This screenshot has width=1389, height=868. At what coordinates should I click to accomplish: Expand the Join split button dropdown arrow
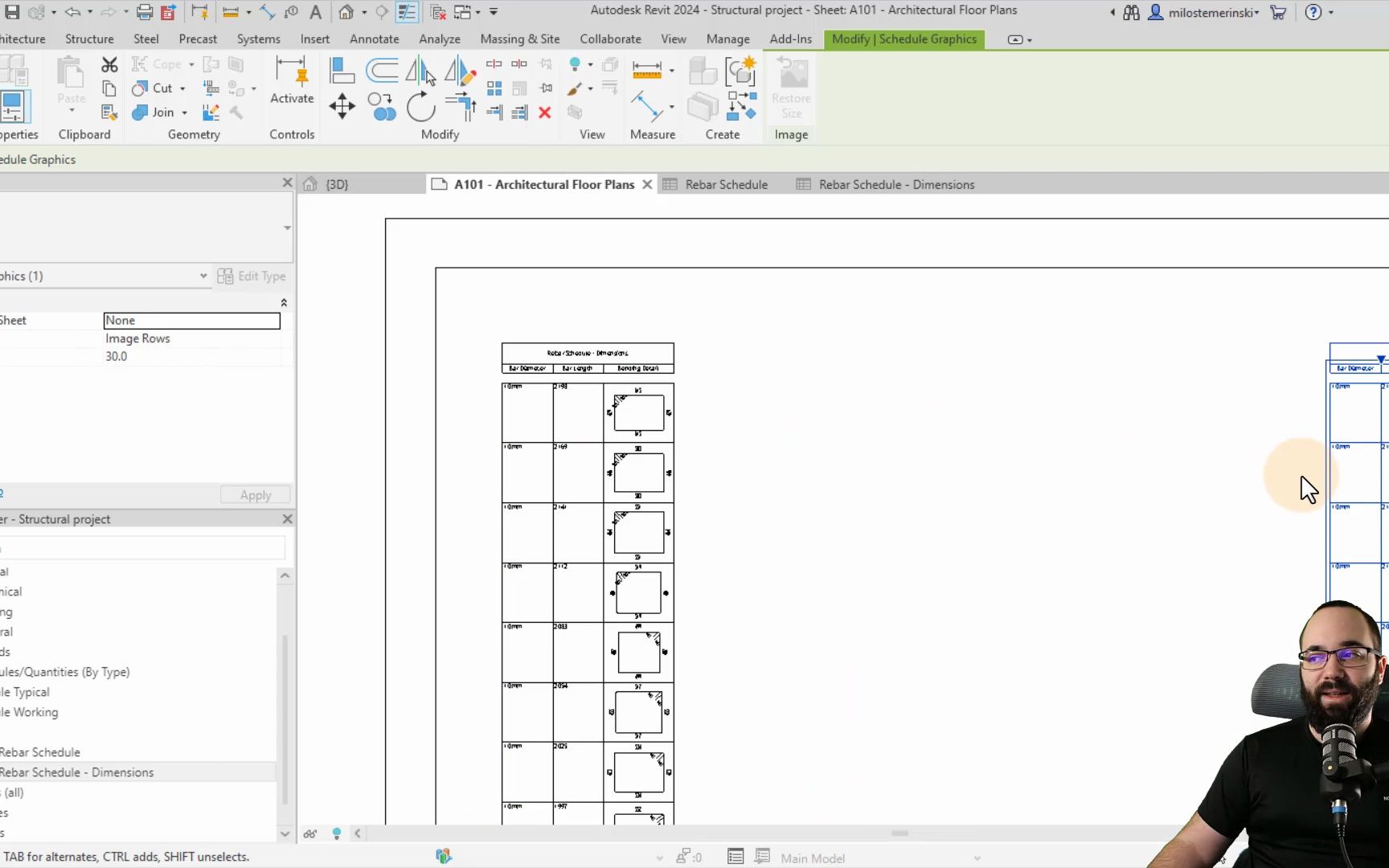184,113
